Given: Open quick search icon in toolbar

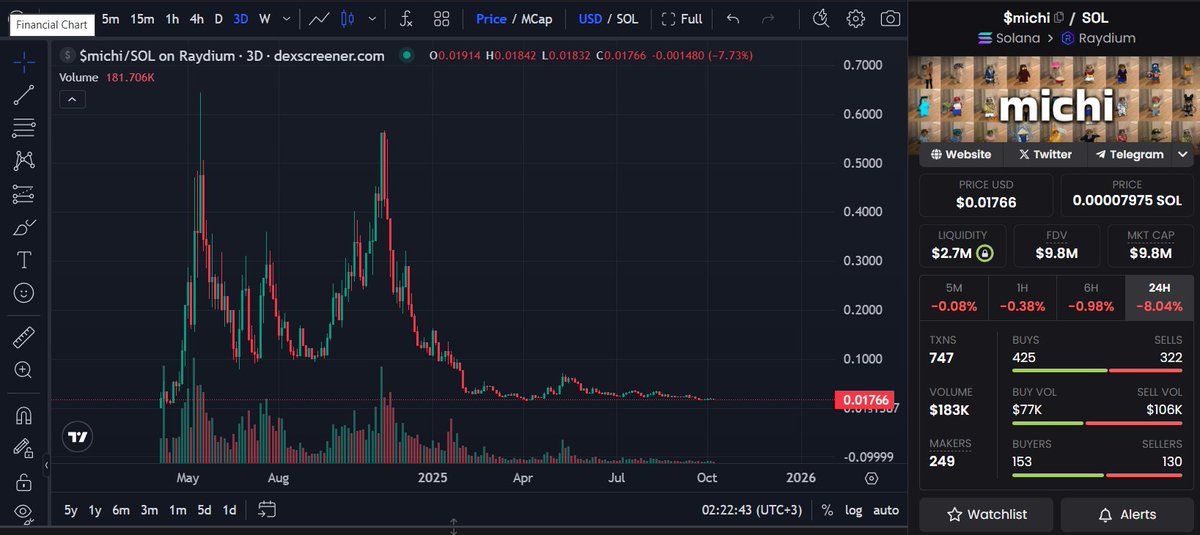Looking at the screenshot, I should coord(822,18).
